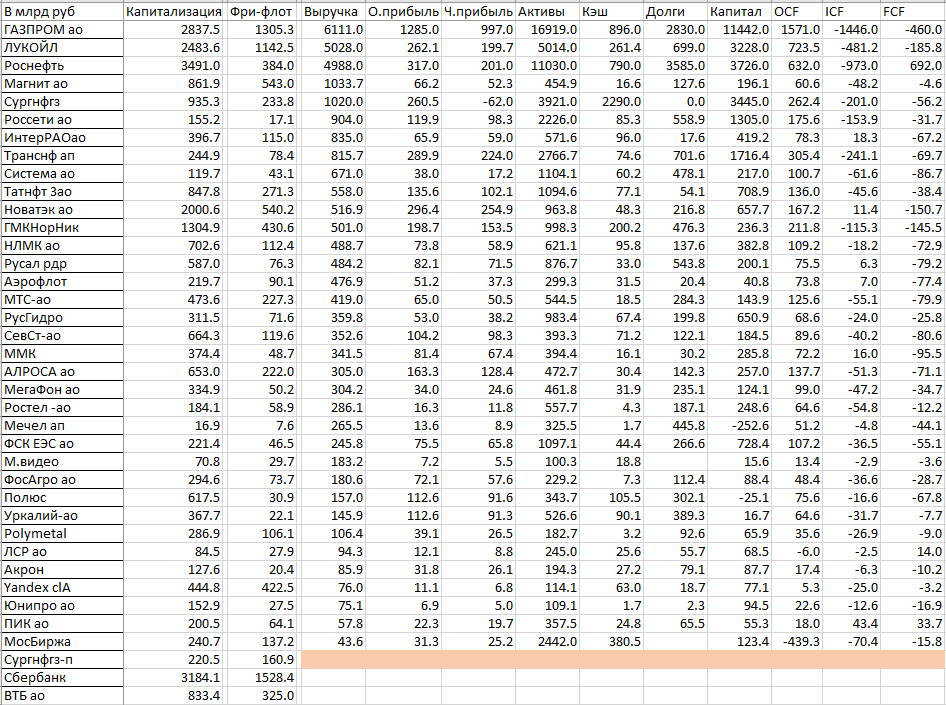The width and height of the screenshot is (946, 705).
Task: Click the 'ММК' row label
Action: pos(62,354)
